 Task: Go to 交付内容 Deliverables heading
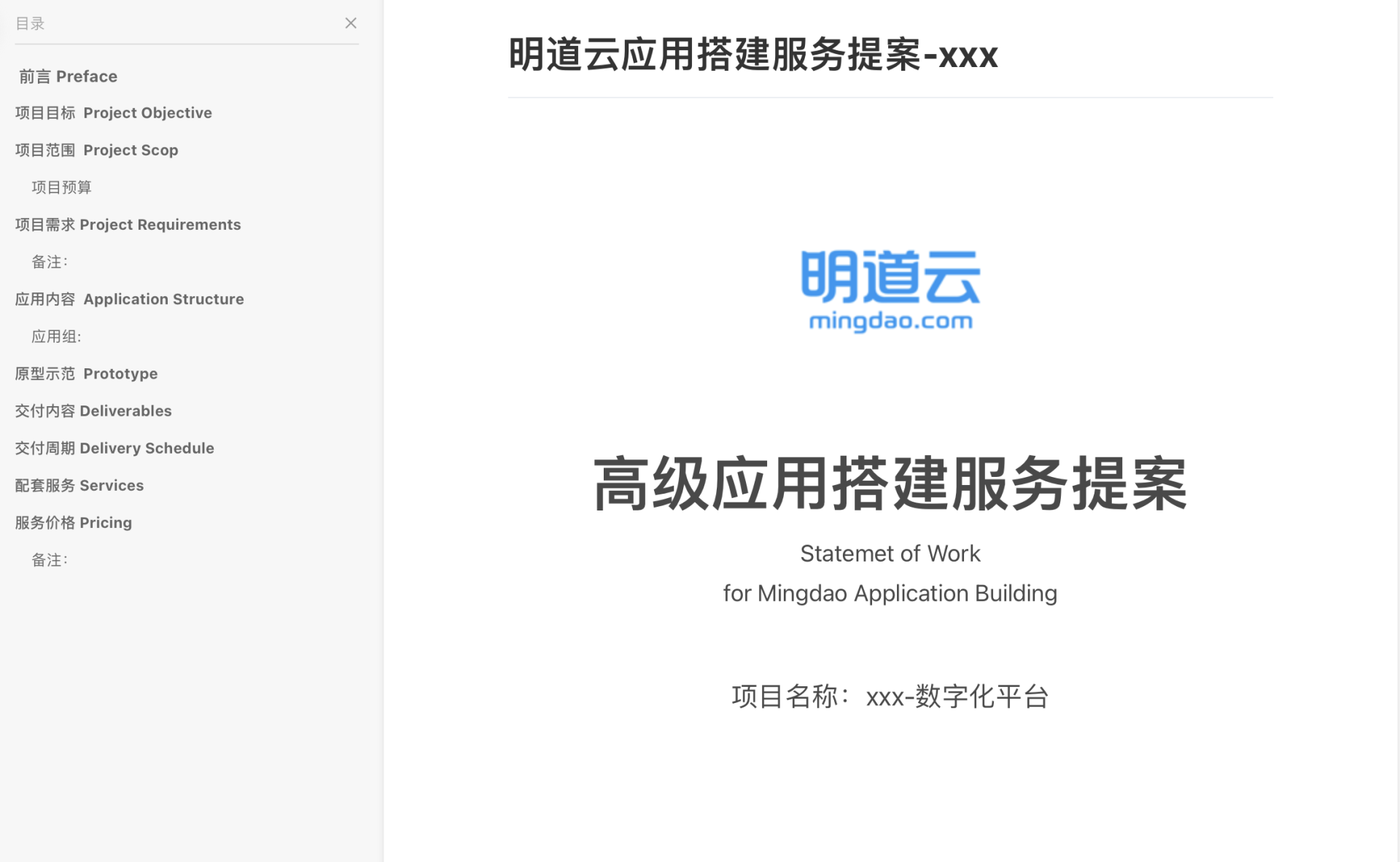(93, 411)
